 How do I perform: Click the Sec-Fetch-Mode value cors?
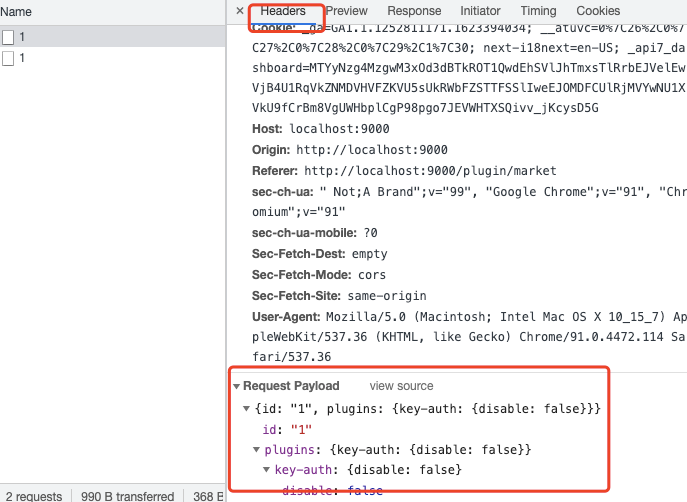[x=372, y=275]
